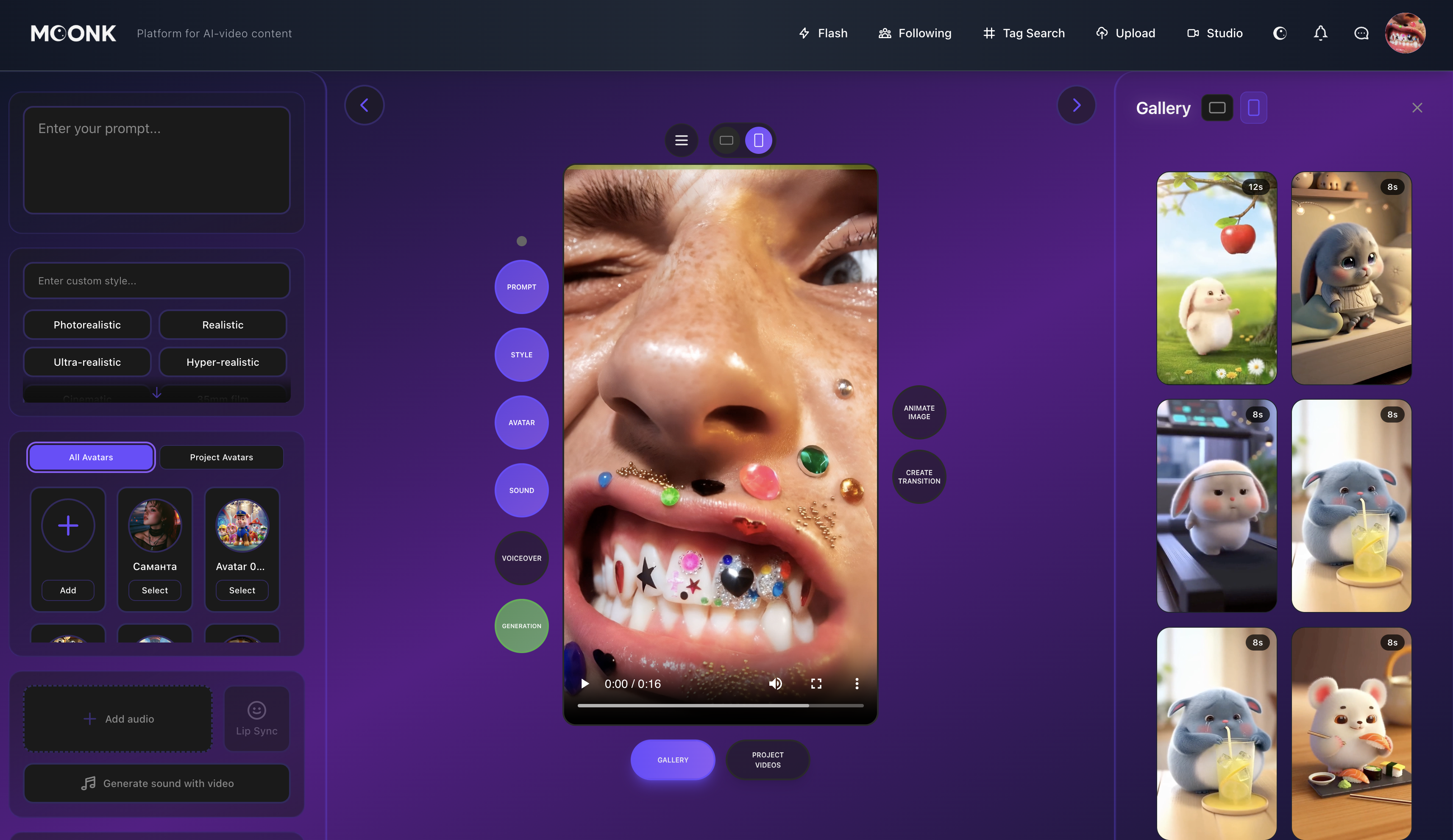Switch Gallery to landscape thumbnail view
The width and height of the screenshot is (1453, 840).
pyautogui.click(x=1217, y=107)
